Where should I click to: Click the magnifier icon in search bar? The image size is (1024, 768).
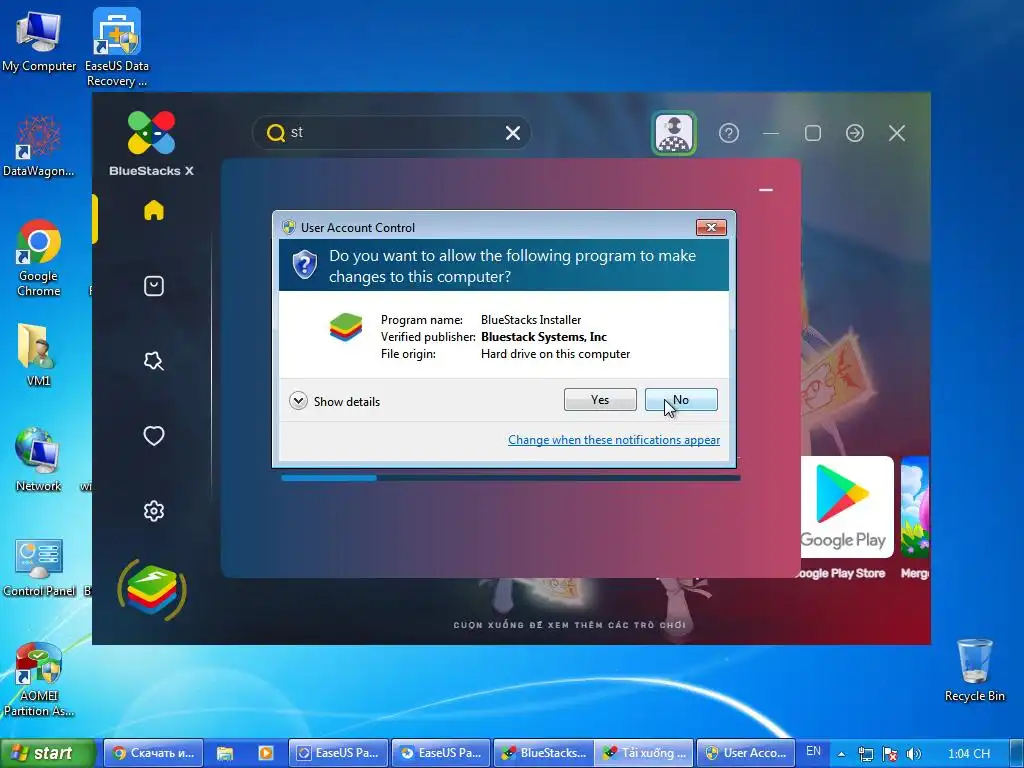[276, 133]
